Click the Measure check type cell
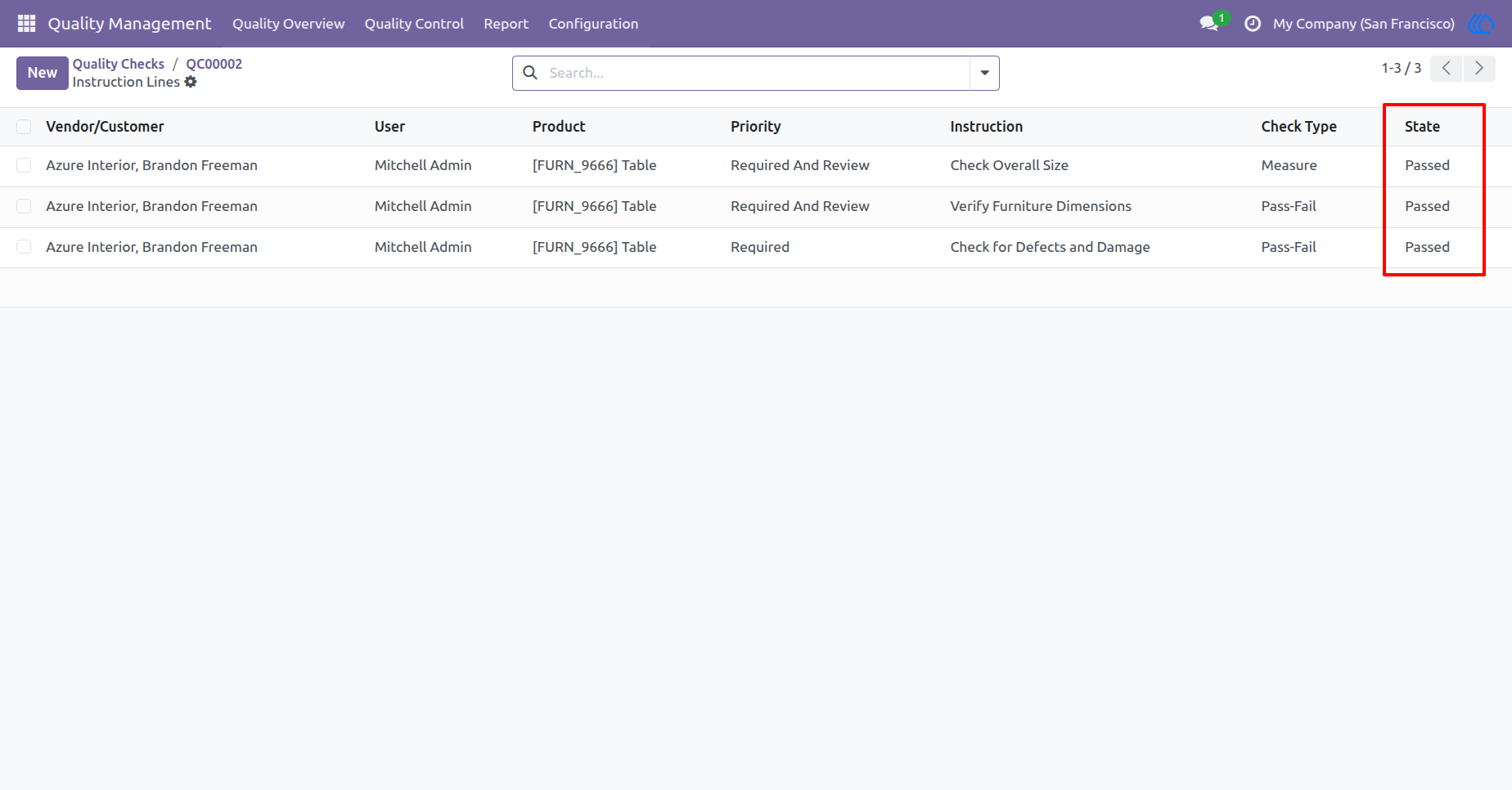1512x790 pixels. click(1289, 165)
